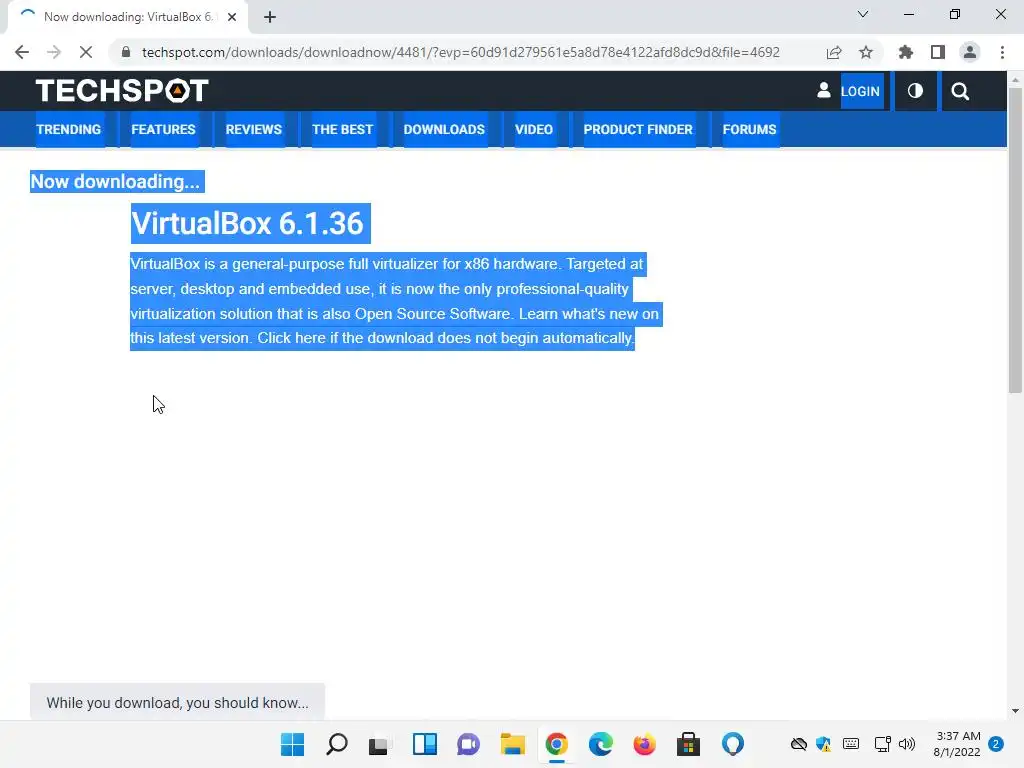Click the scrollbar down arrow
The image size is (1024, 768).
click(x=1015, y=711)
